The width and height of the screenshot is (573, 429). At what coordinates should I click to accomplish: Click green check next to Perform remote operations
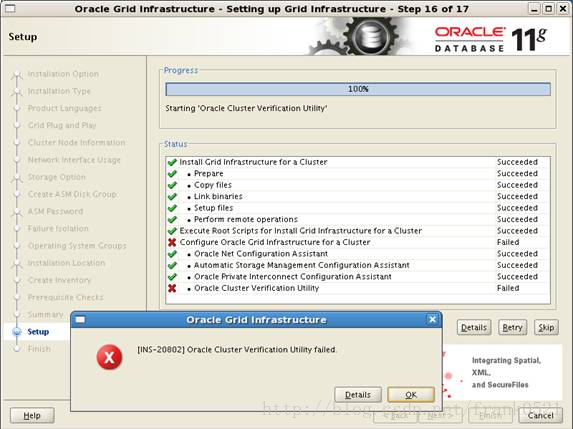pyautogui.click(x=172, y=219)
